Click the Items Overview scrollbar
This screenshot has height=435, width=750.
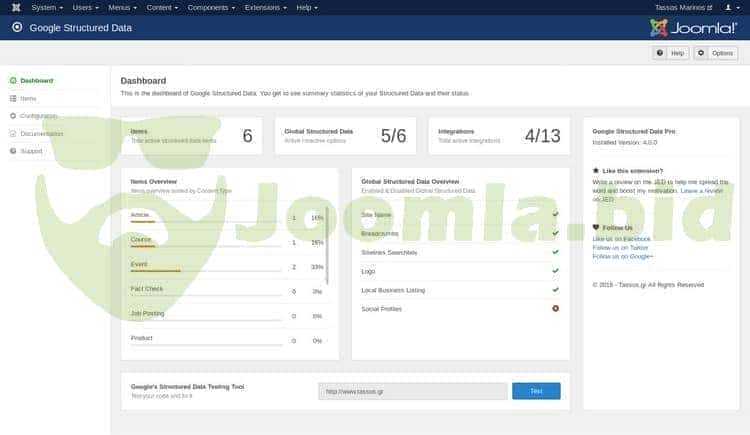327,245
